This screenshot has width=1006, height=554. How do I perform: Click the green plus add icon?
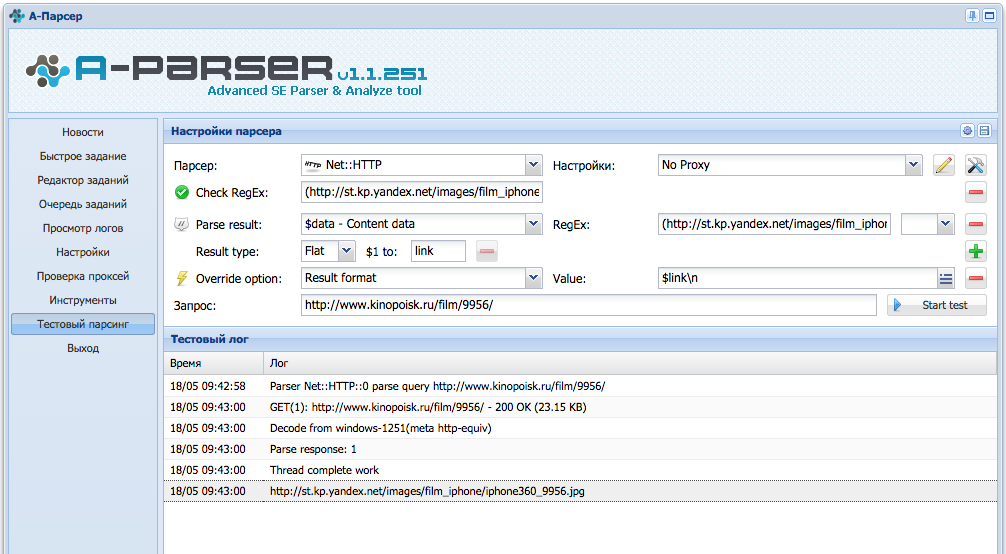[976, 251]
